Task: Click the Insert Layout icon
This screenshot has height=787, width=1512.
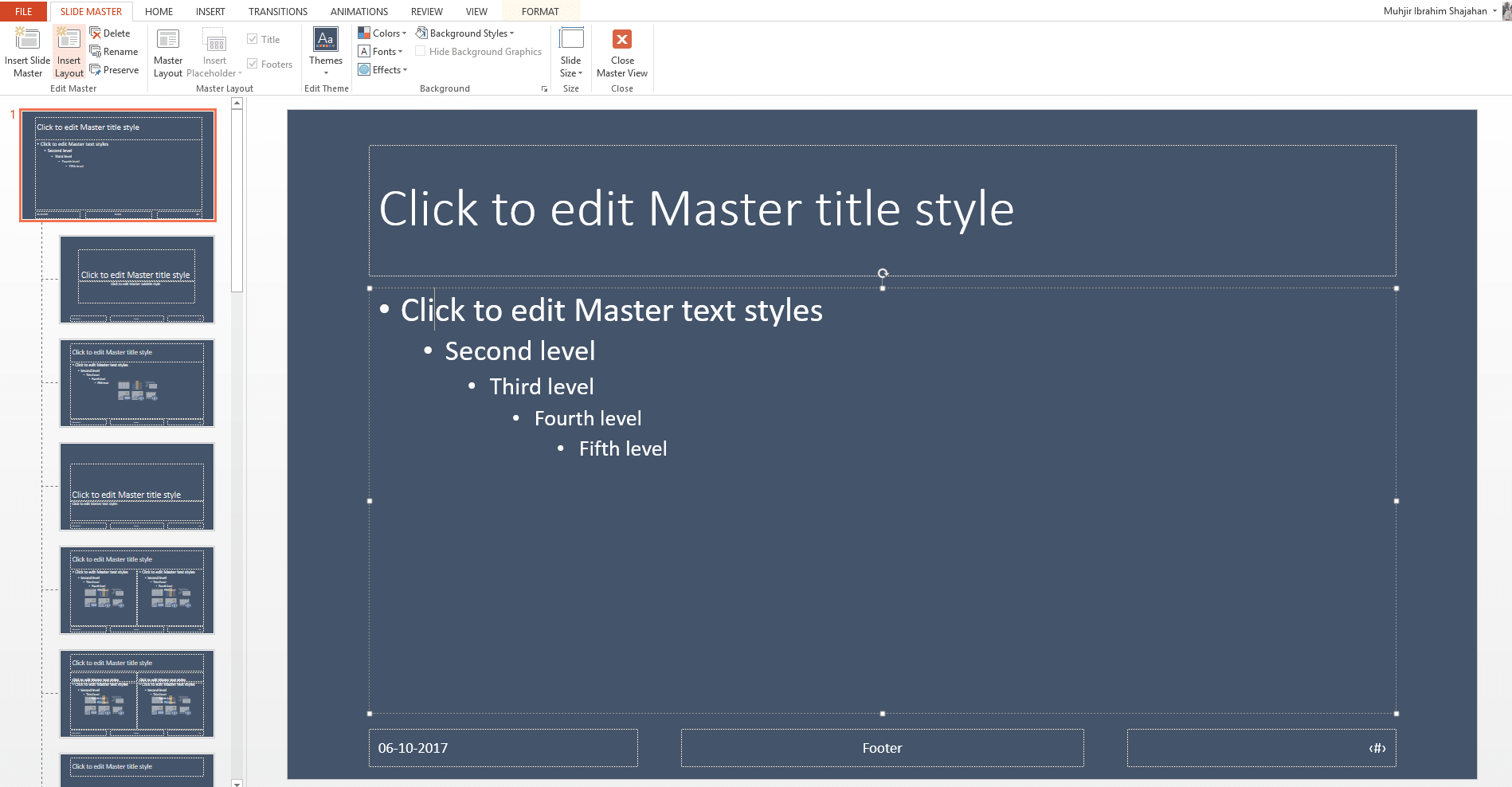Action: tap(69, 39)
